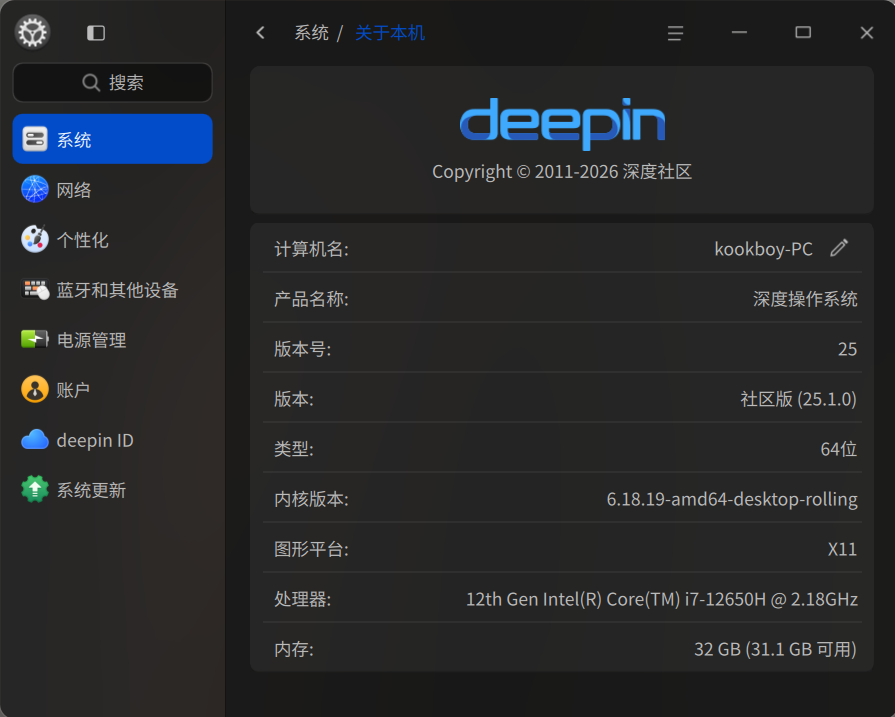Click the 类型 label
The height and width of the screenshot is (717, 895).
point(293,449)
